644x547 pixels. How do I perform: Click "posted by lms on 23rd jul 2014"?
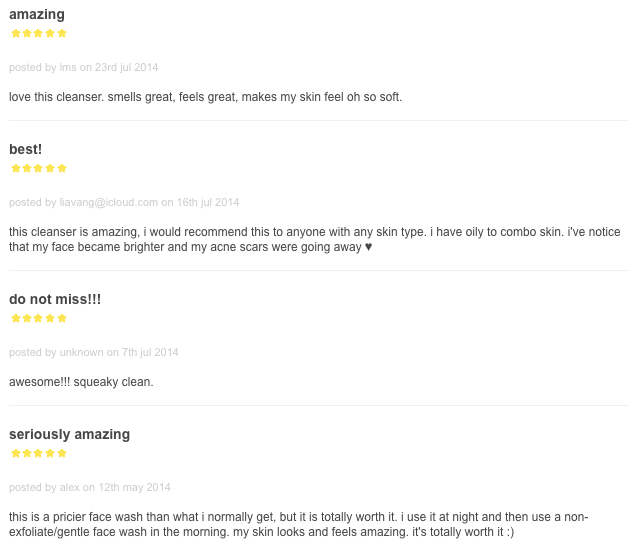(83, 67)
